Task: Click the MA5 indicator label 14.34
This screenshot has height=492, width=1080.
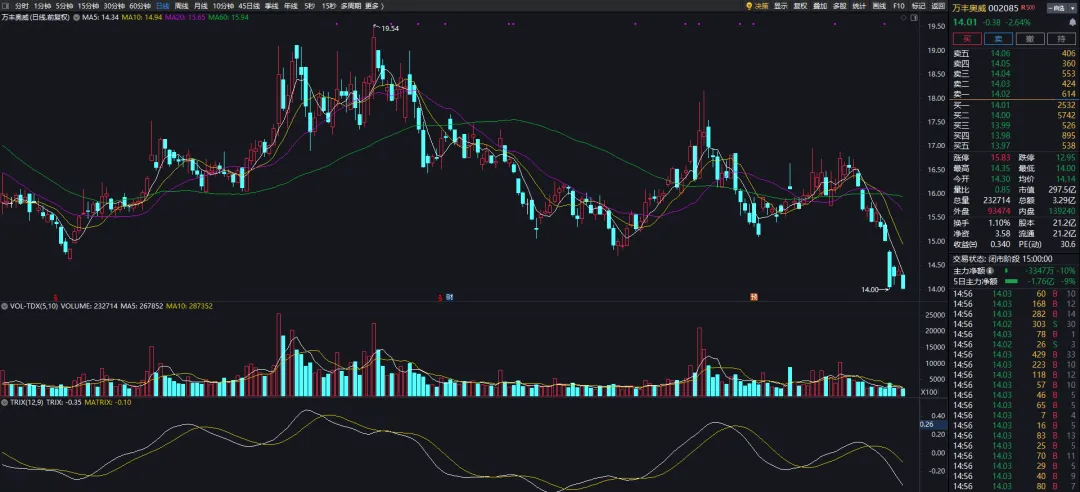Action: (101, 17)
